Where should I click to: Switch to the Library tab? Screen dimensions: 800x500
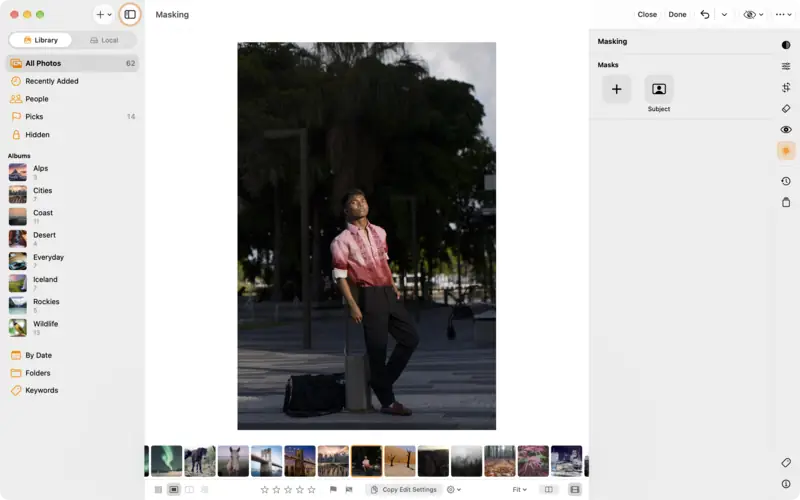(40, 40)
